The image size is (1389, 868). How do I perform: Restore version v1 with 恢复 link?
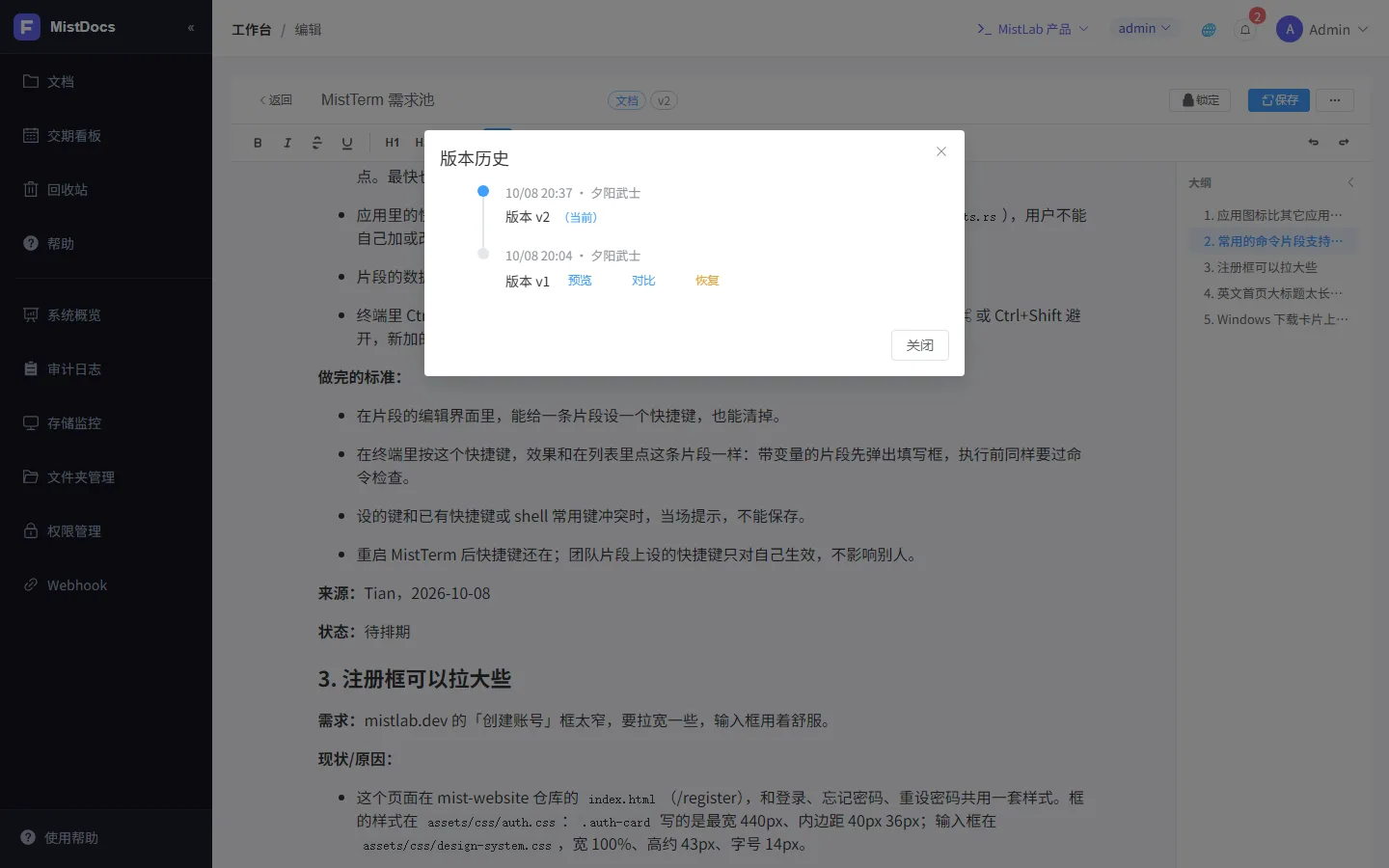(x=707, y=281)
